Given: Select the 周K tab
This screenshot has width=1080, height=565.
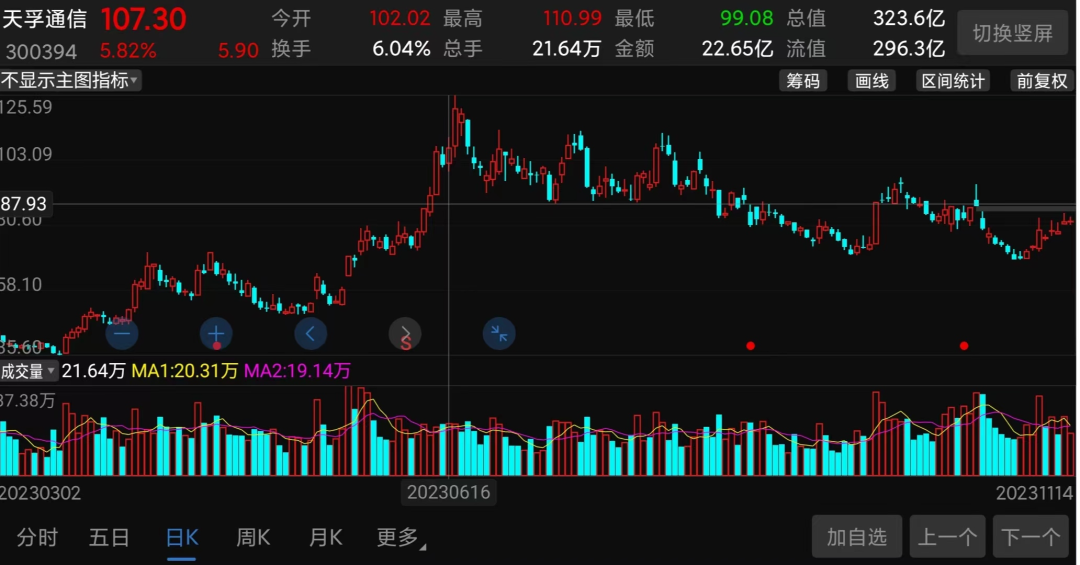Looking at the screenshot, I should [253, 537].
